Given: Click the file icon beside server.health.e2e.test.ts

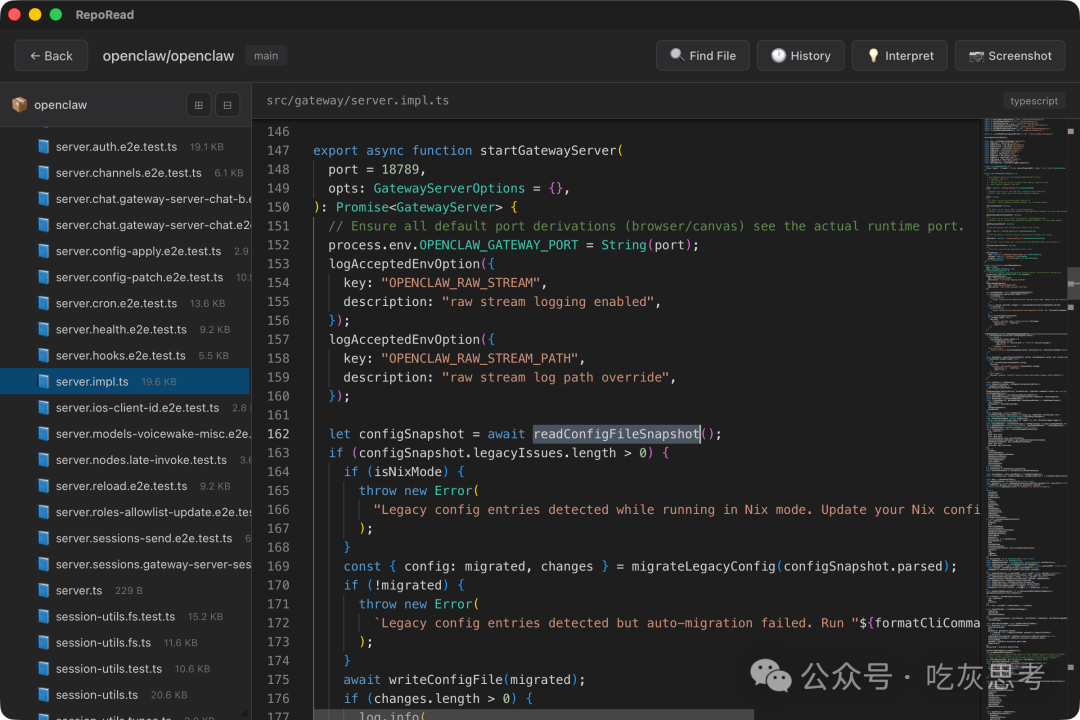Looking at the screenshot, I should (43, 329).
